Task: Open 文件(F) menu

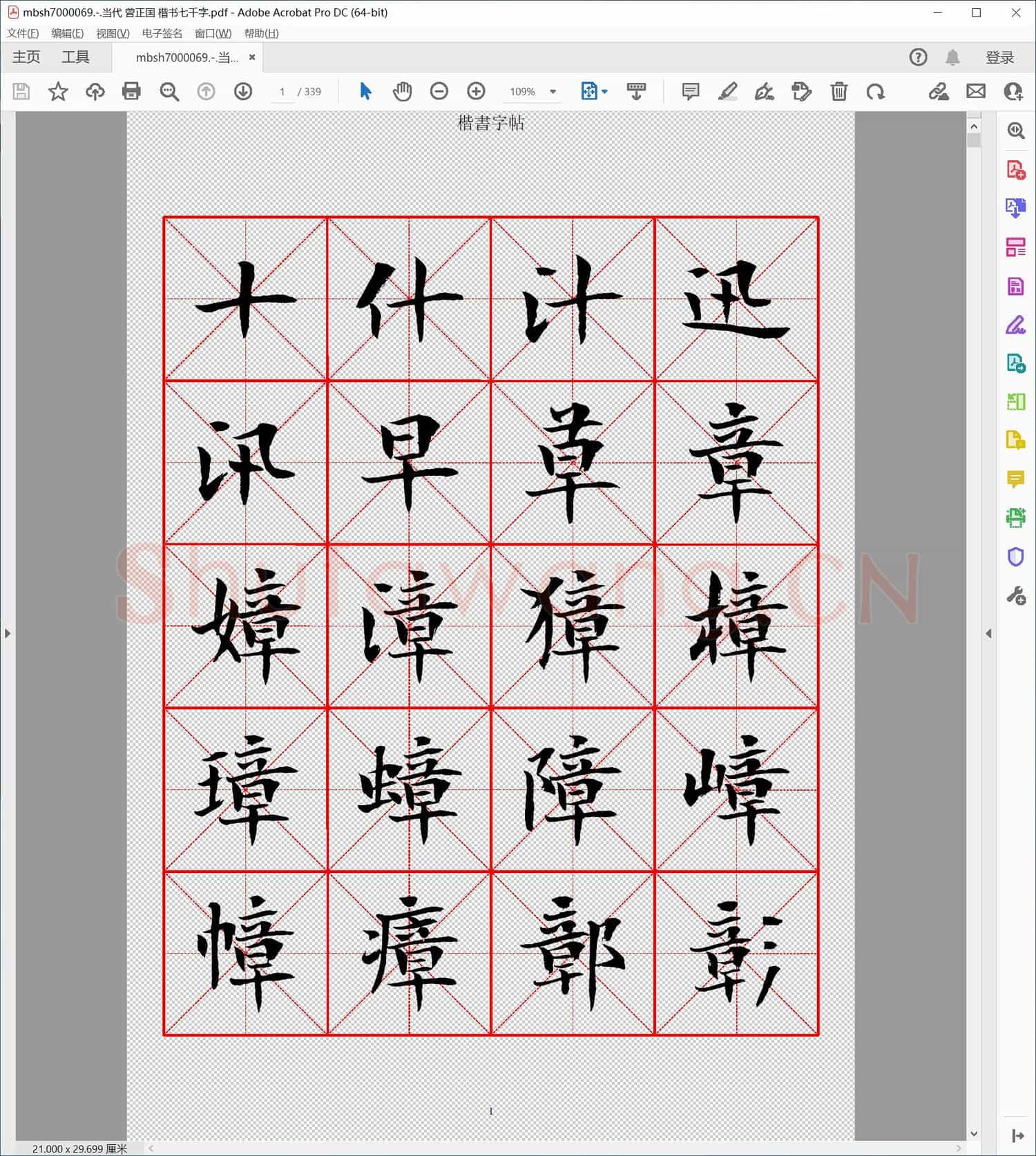Action: (x=23, y=33)
